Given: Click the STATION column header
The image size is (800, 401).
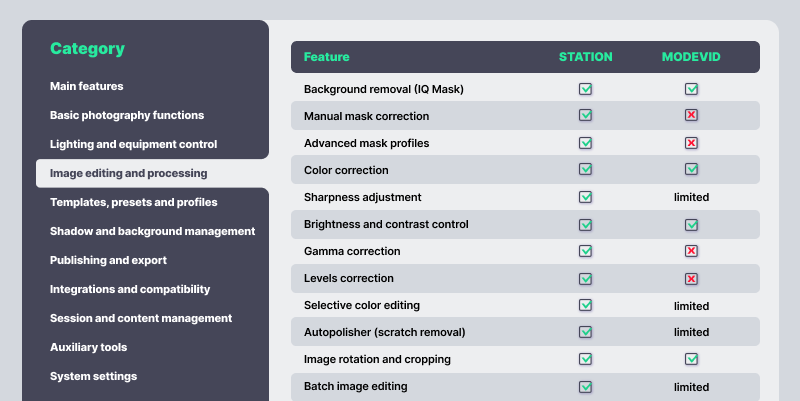Looking at the screenshot, I should tap(586, 57).
